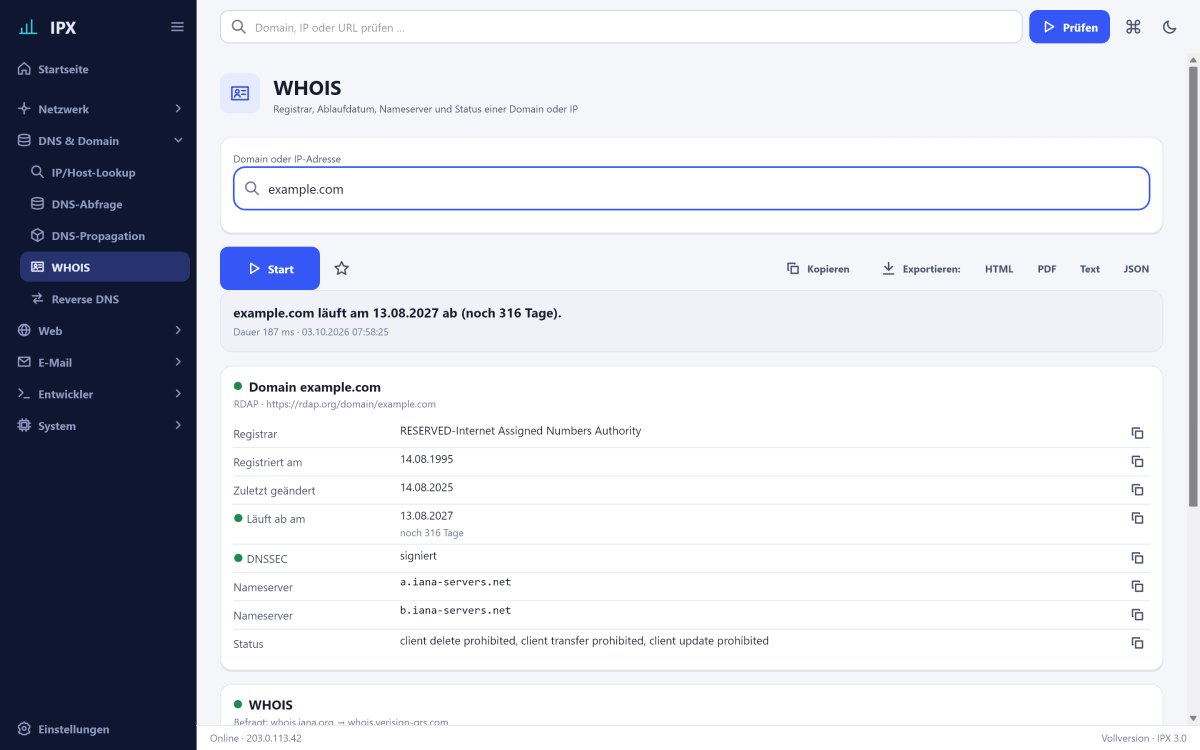Click 'Dauer 187 ms' timestamp line

[310, 331]
